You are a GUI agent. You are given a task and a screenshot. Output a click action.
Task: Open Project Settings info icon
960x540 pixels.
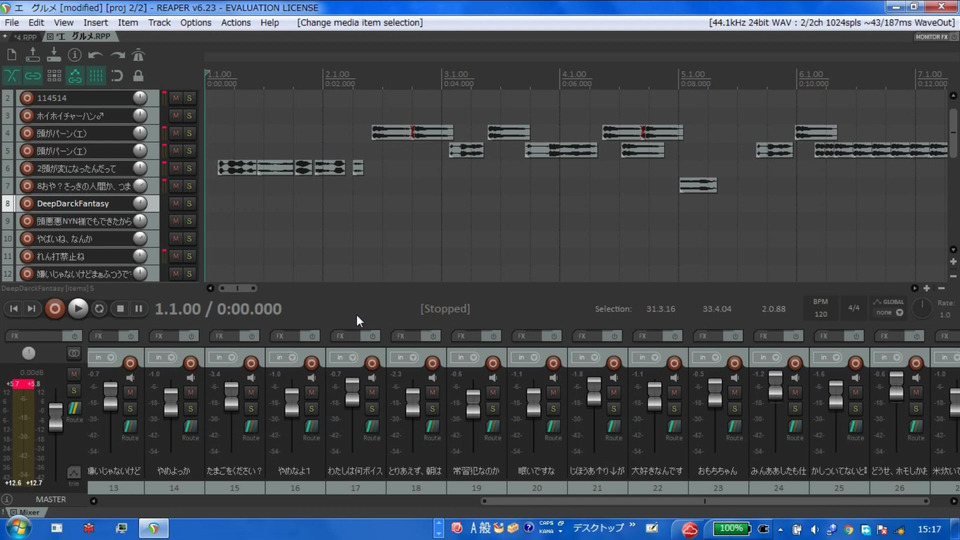tap(75, 55)
